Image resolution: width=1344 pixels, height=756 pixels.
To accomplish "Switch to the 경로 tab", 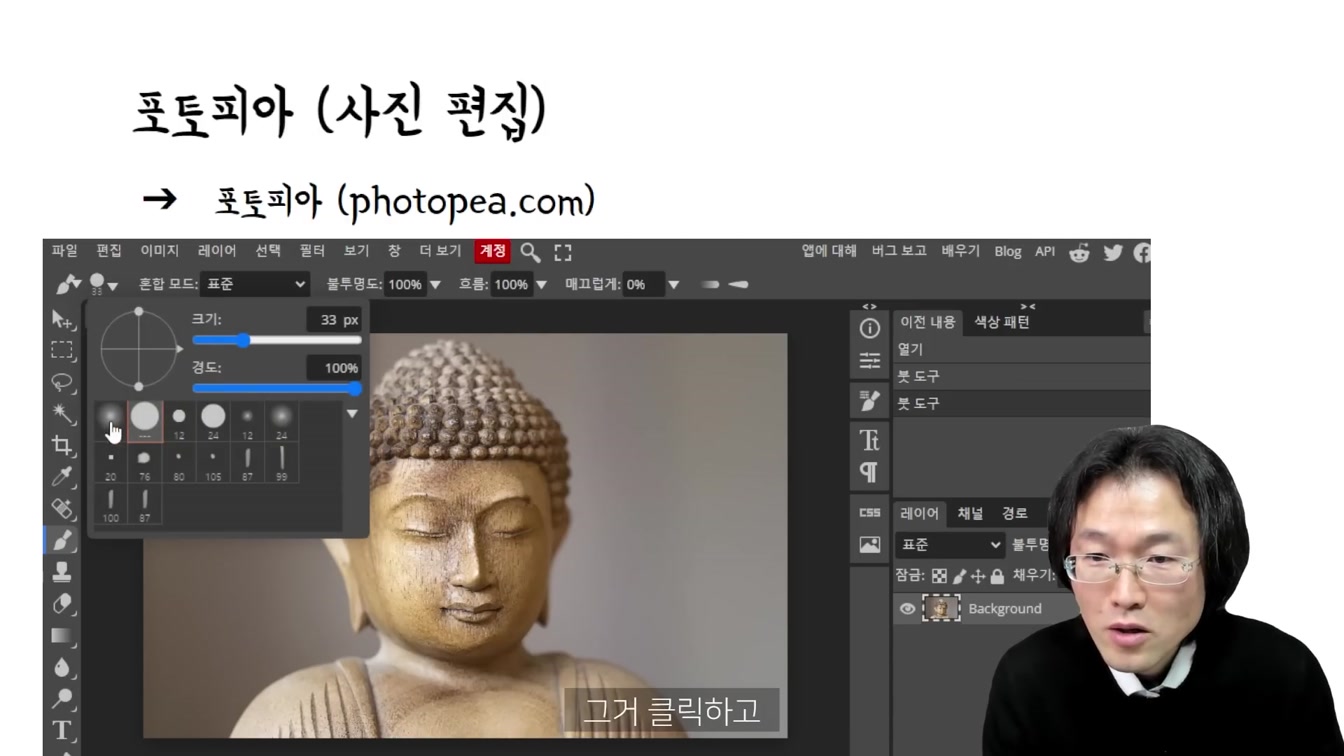I will (1014, 513).
